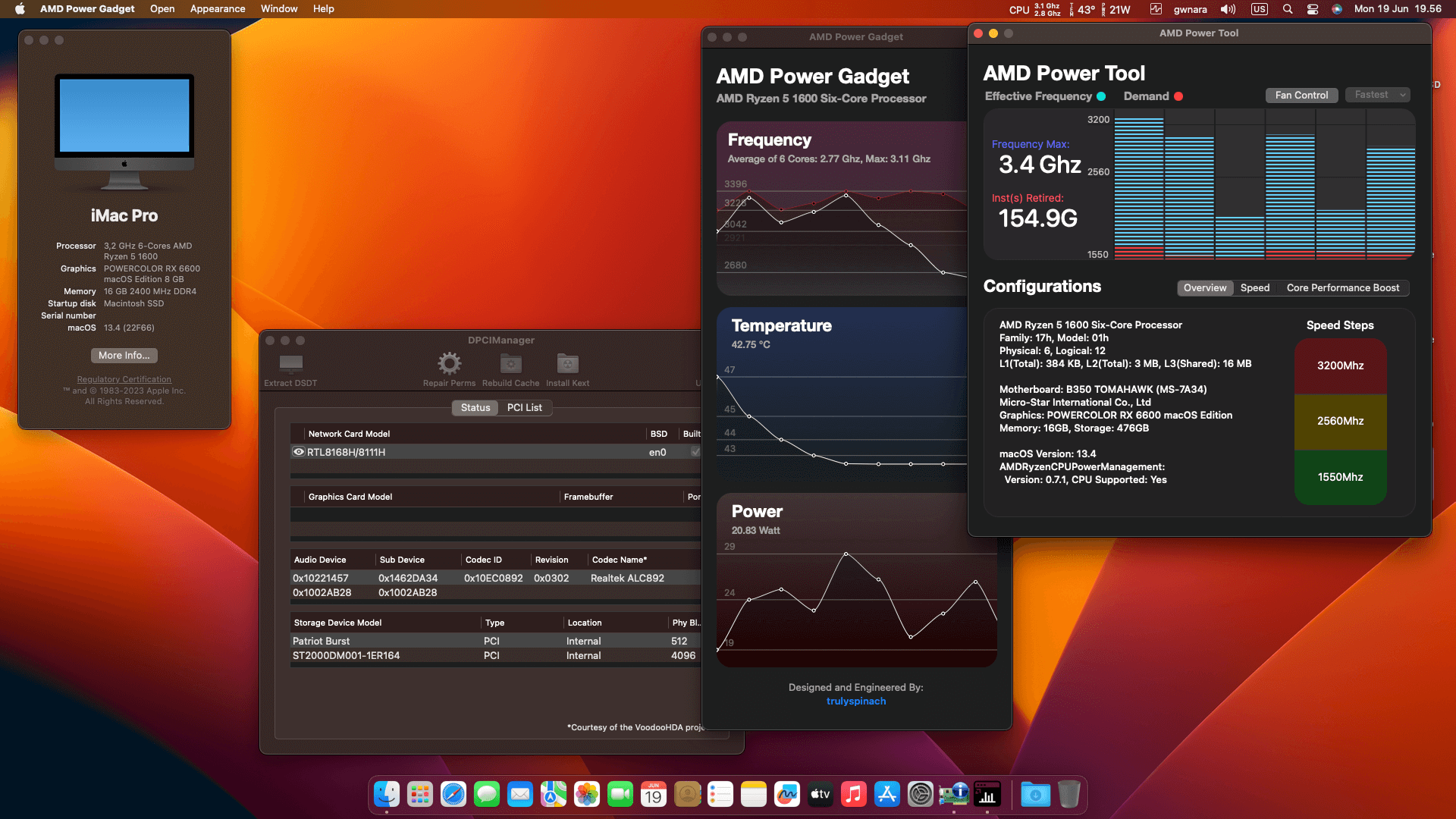
Task: Click the Rebuild Cache icon in DPCIManager
Action: coord(511,363)
